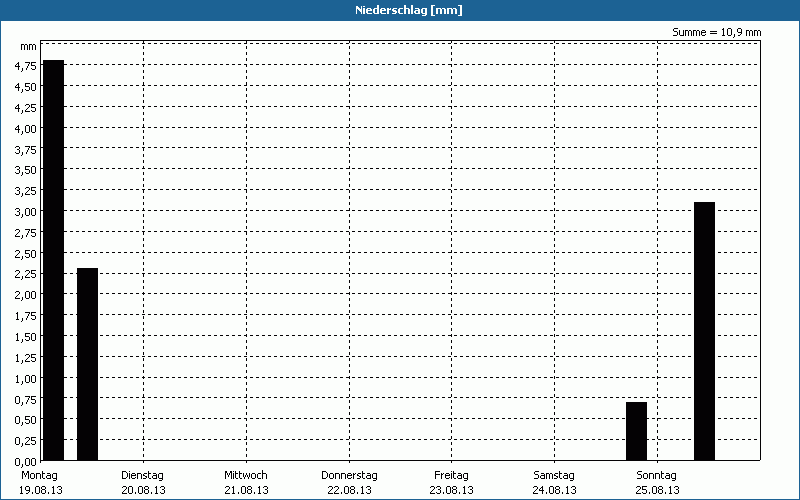Click the 1,00 y-axis value
This screenshot has width=800, height=500.
tap(26, 379)
